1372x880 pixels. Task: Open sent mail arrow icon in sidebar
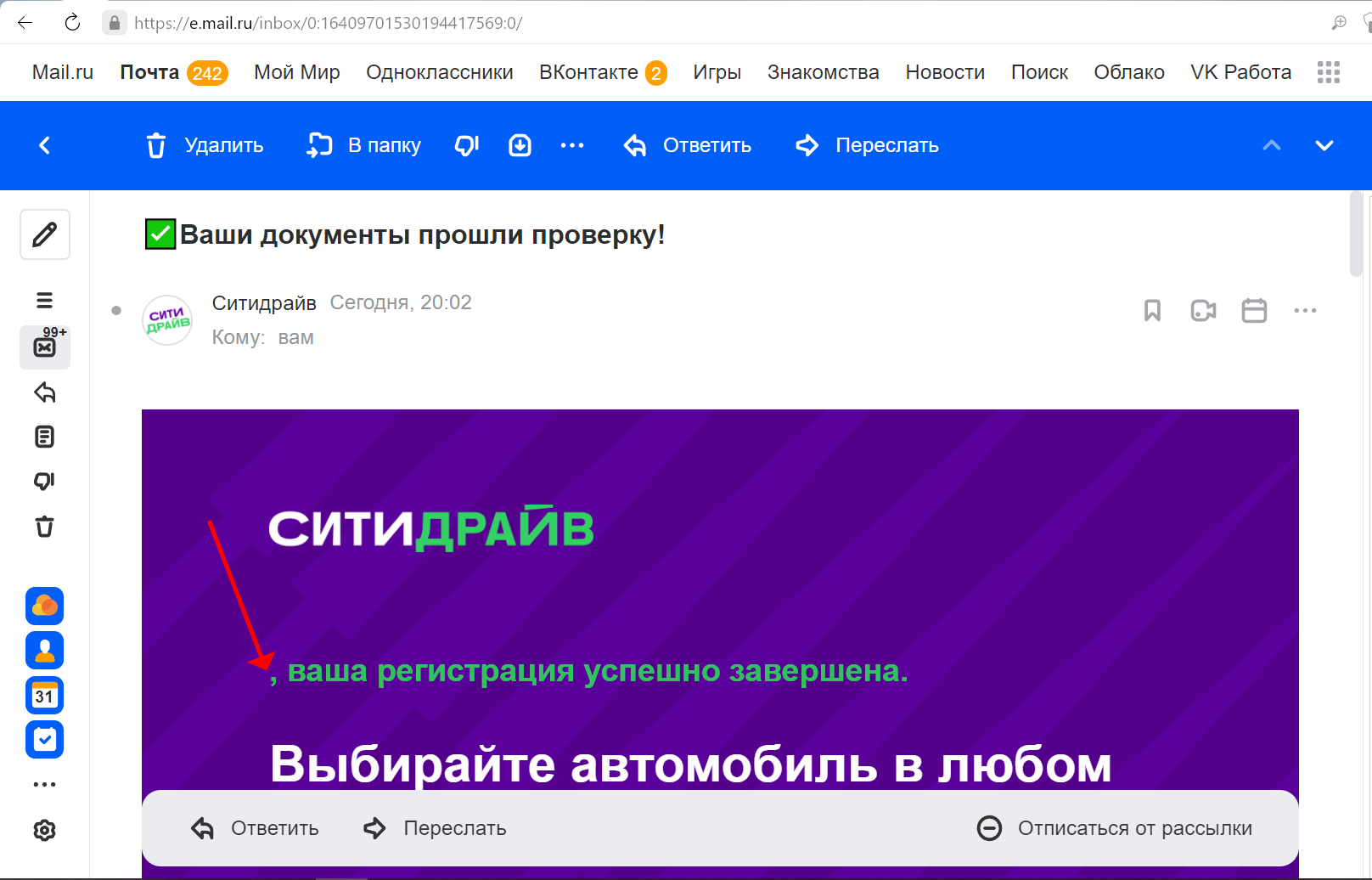[x=45, y=392]
